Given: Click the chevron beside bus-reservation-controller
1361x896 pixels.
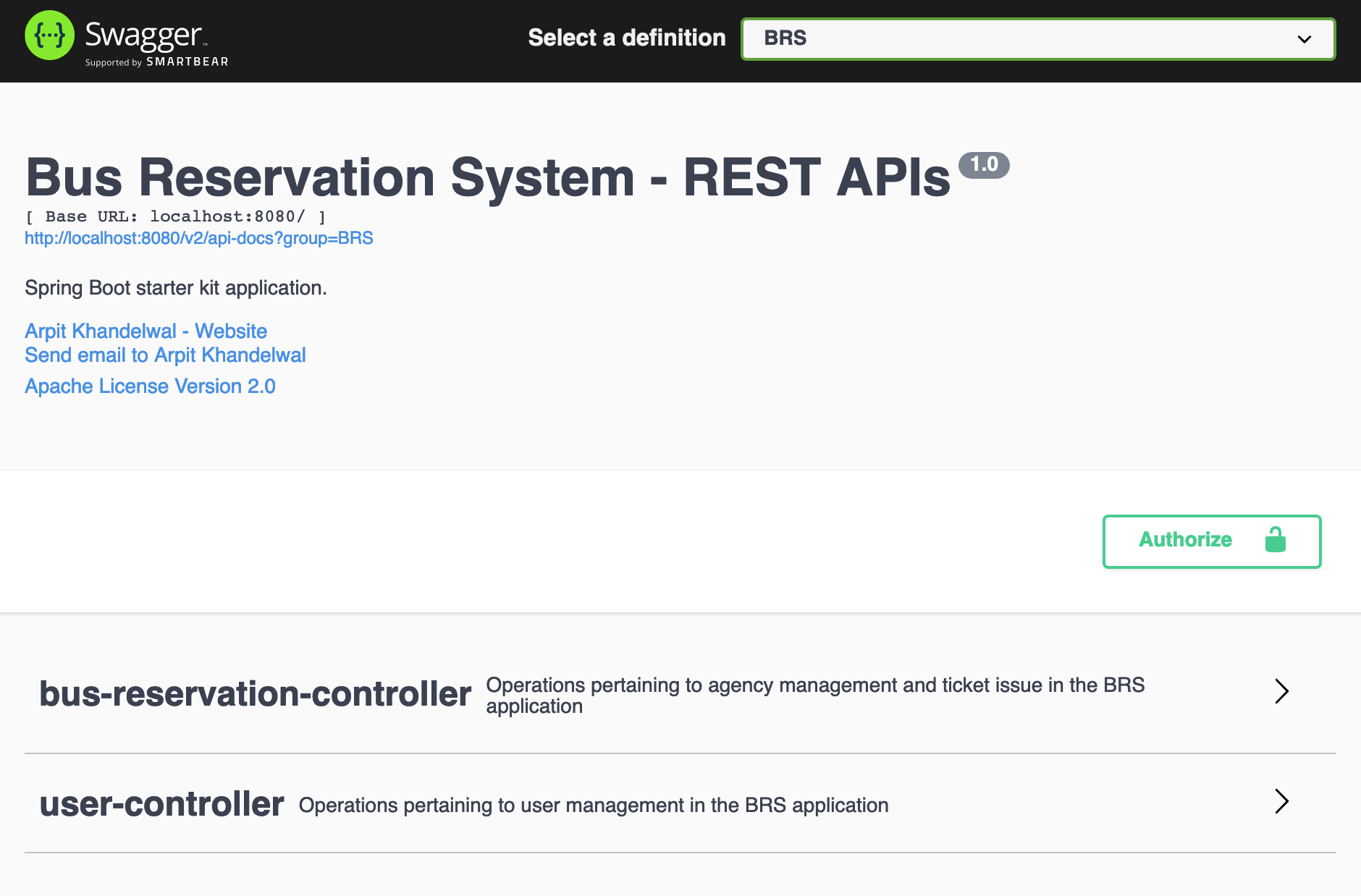Looking at the screenshot, I should coord(1281,691).
